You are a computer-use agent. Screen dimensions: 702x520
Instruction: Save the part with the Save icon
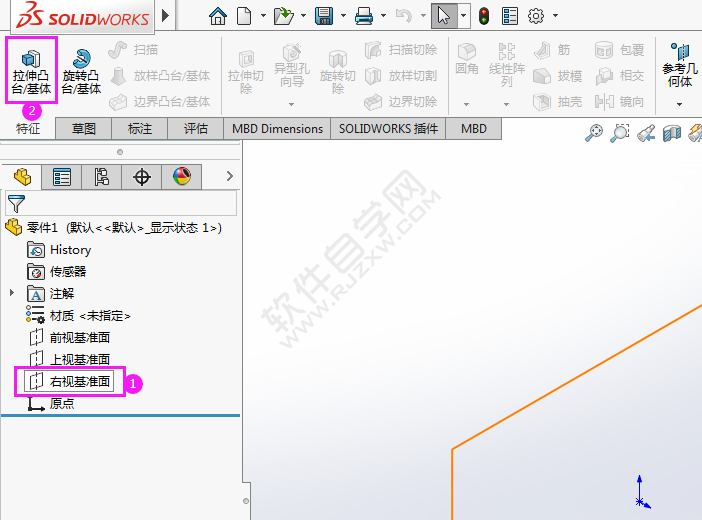coord(324,16)
